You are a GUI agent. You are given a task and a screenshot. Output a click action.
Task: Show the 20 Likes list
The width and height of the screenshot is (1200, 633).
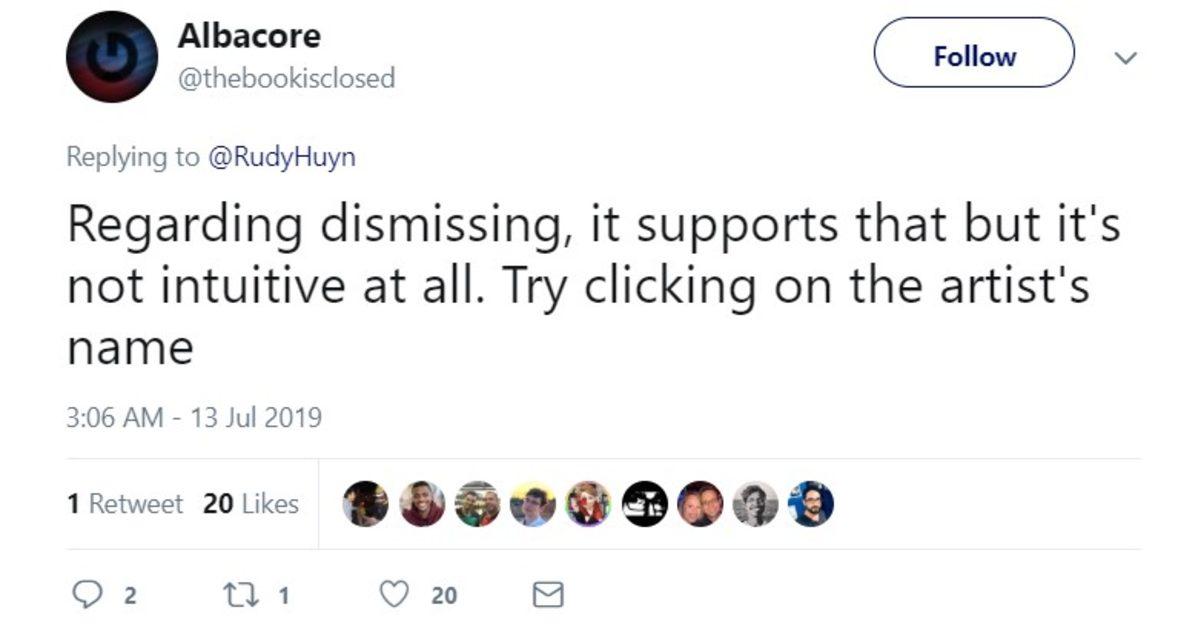[x=250, y=504]
